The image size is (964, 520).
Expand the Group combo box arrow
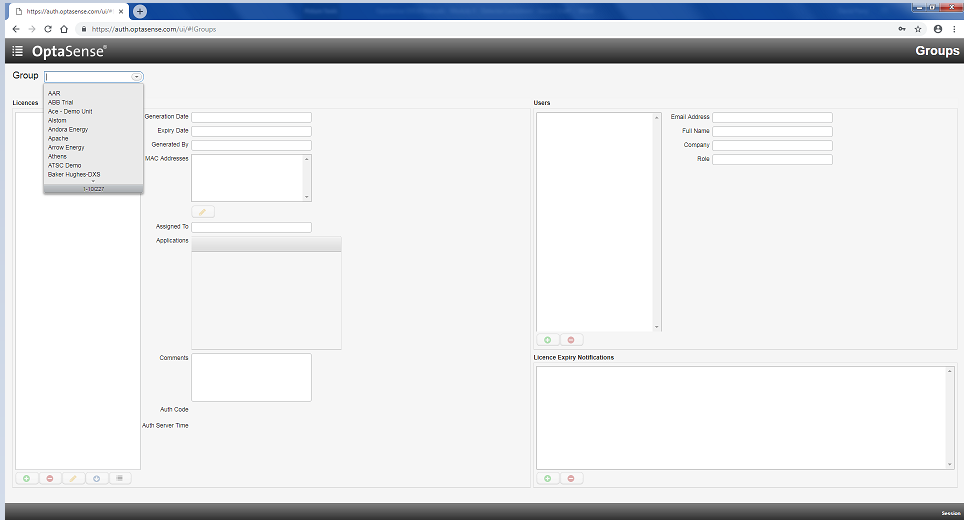(136, 76)
